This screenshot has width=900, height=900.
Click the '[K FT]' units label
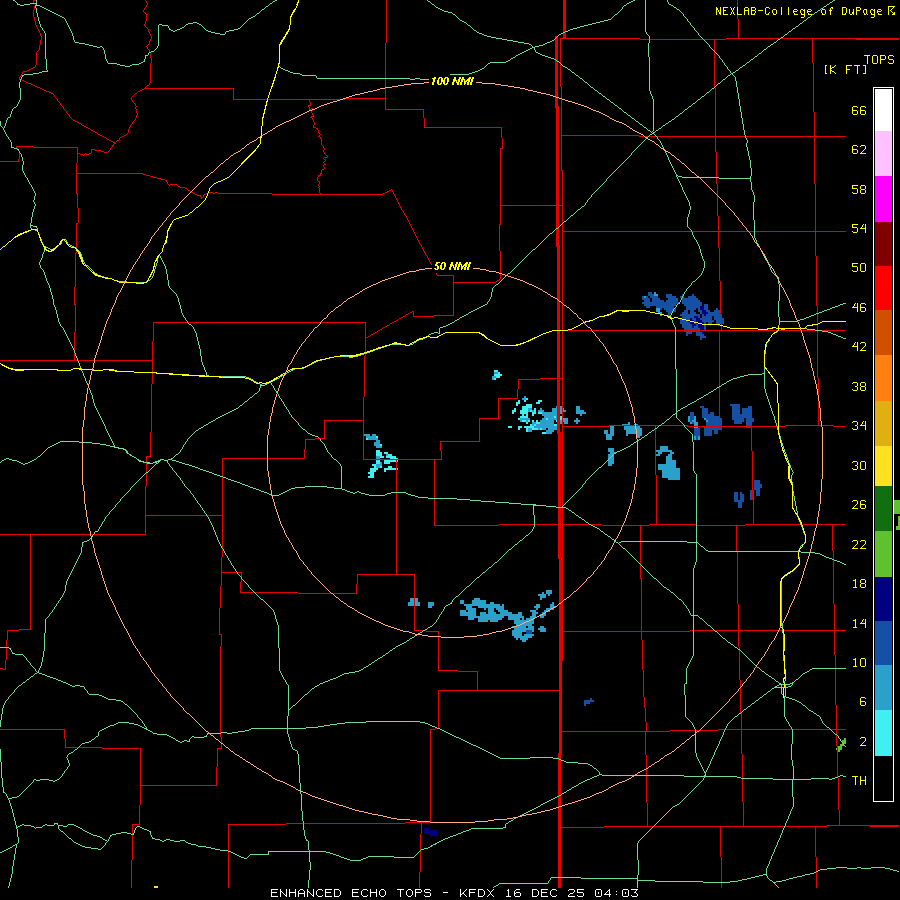click(845, 69)
